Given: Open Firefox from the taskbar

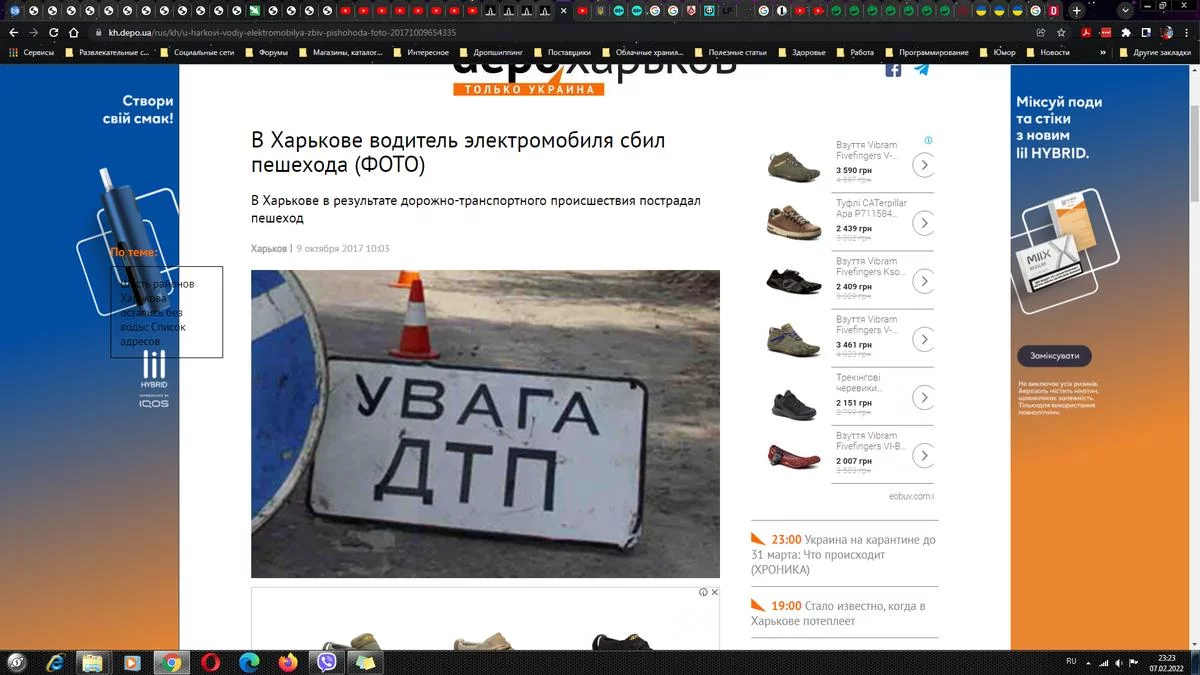Looking at the screenshot, I should [288, 662].
